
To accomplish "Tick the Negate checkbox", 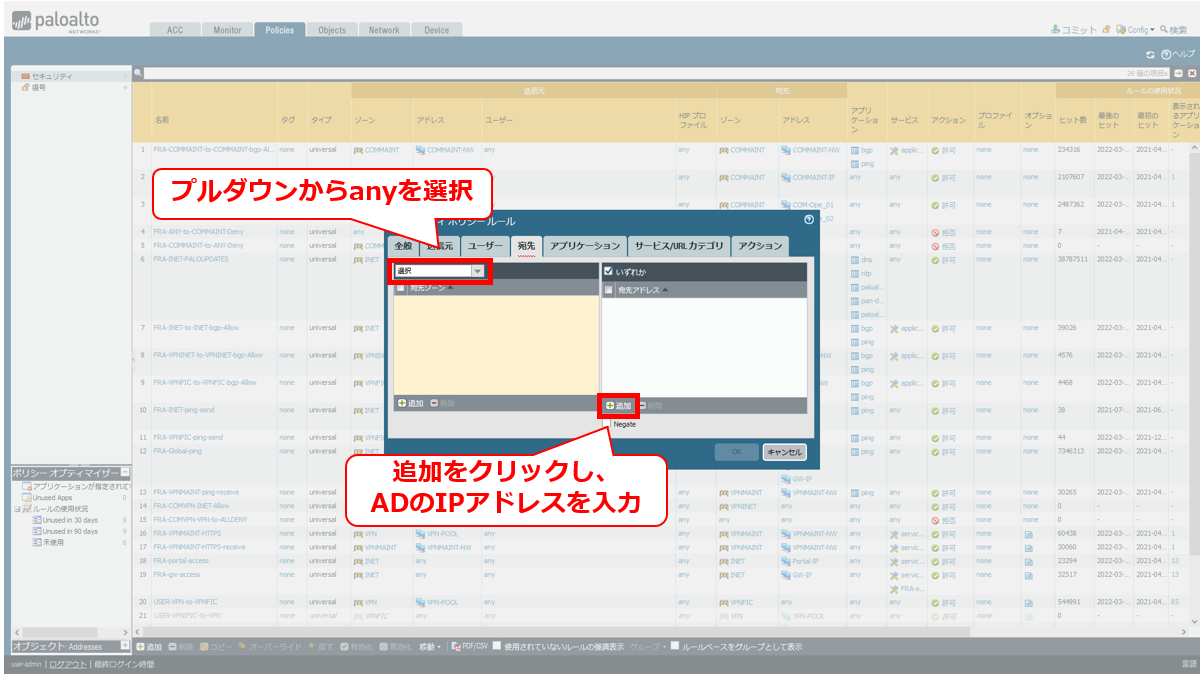I will point(607,424).
